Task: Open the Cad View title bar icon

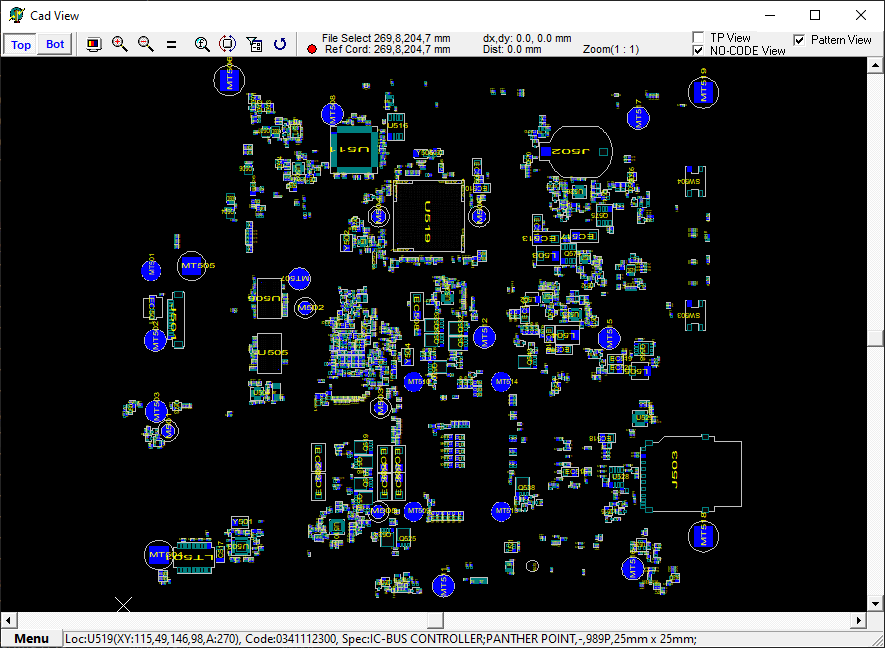Action: pyautogui.click(x=16, y=16)
